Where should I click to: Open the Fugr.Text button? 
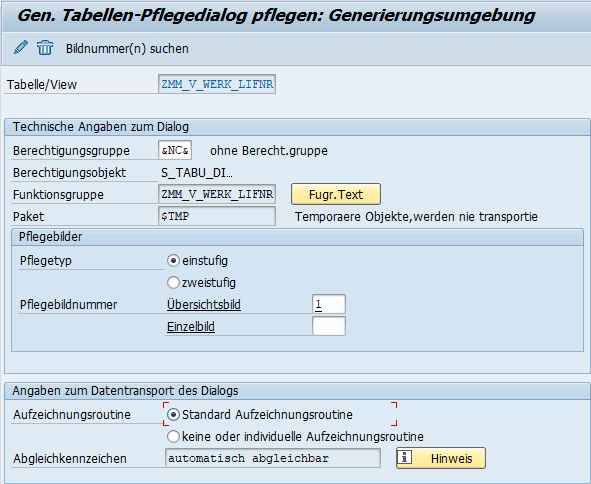coord(336,195)
